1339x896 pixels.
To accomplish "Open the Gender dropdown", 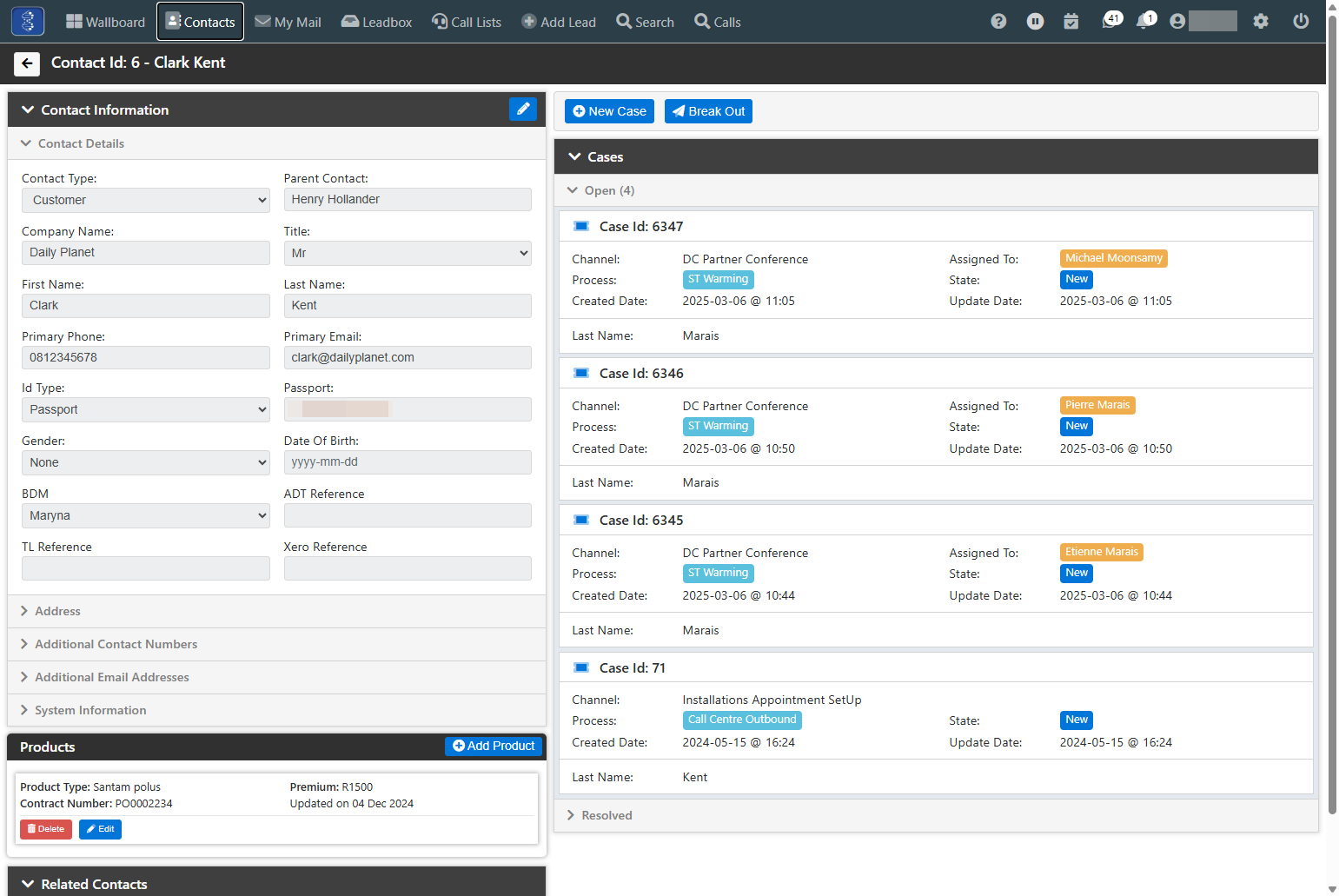I will [146, 462].
